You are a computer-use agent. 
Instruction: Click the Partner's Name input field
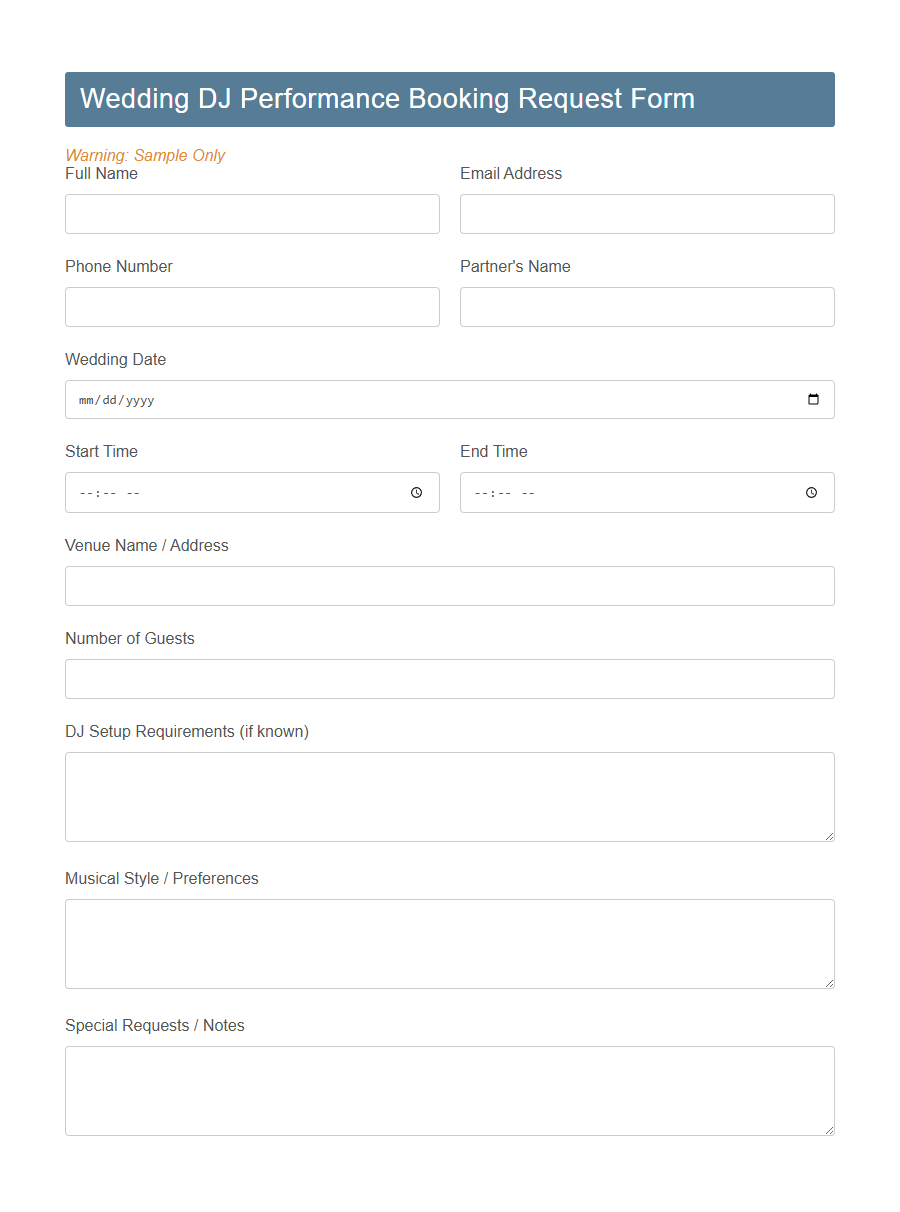(647, 306)
